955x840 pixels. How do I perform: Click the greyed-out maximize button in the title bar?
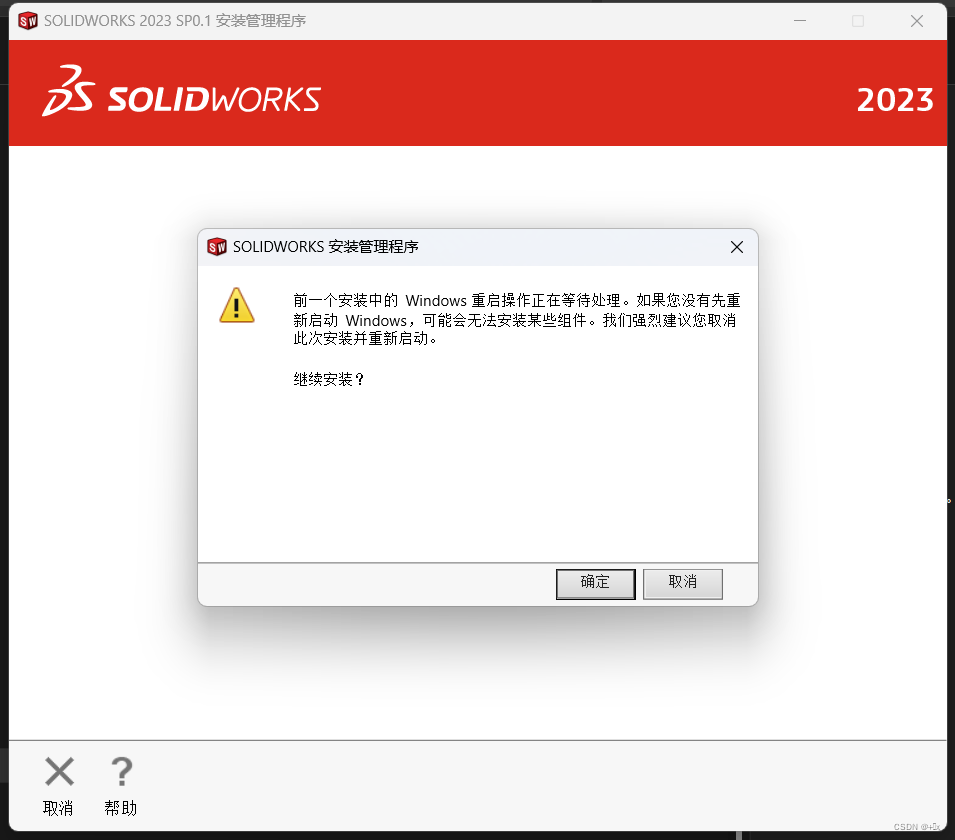(x=858, y=21)
